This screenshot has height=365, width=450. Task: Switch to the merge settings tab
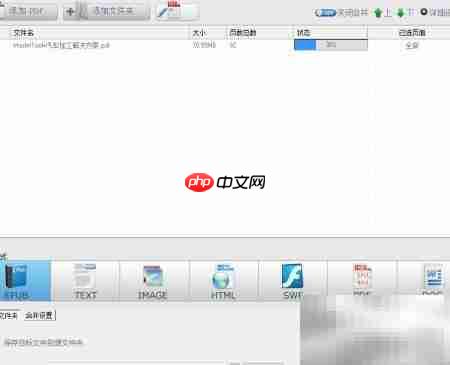click(x=39, y=315)
